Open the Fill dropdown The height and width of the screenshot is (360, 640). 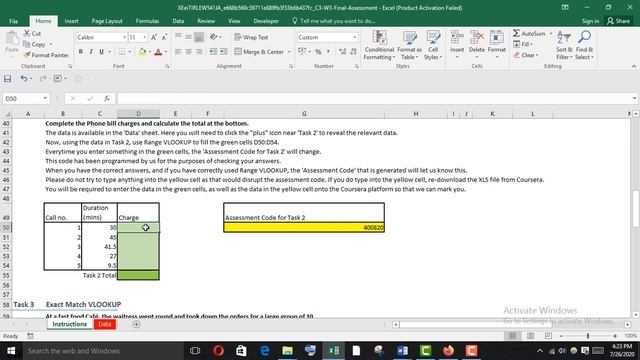[522, 44]
